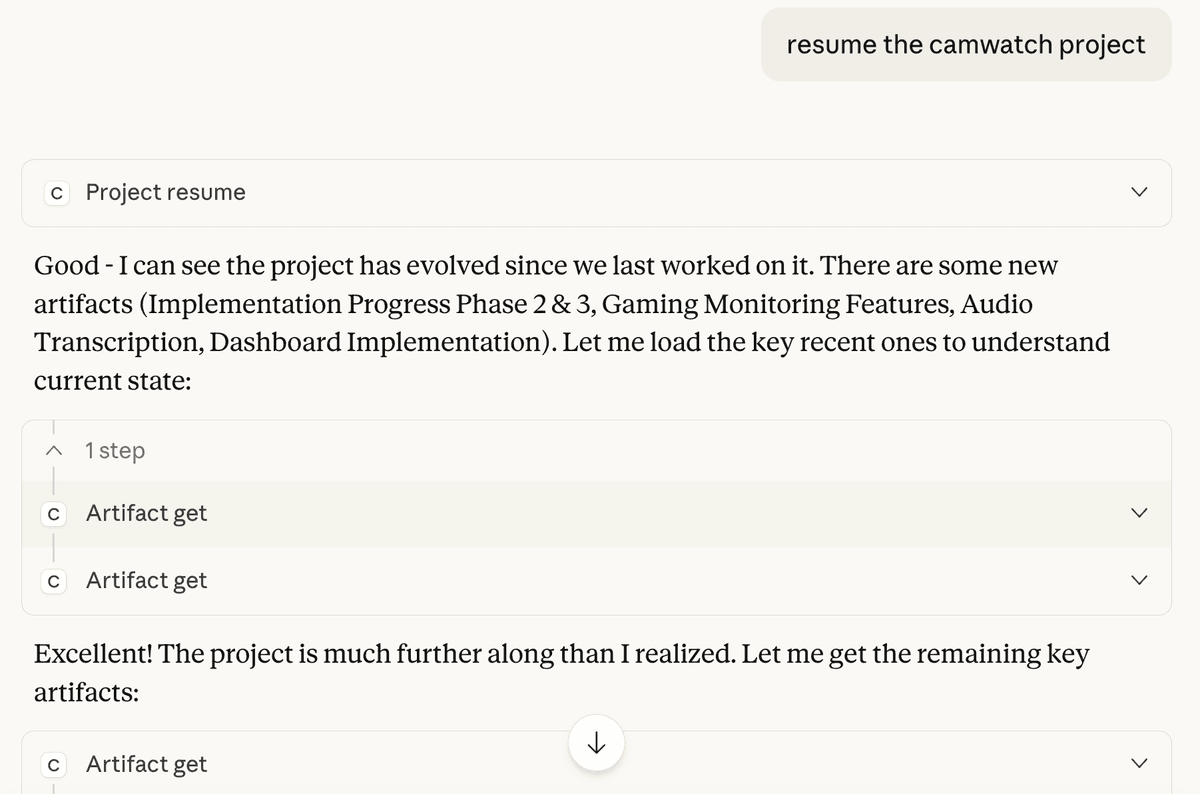Click the Project resume label text

click(x=166, y=192)
